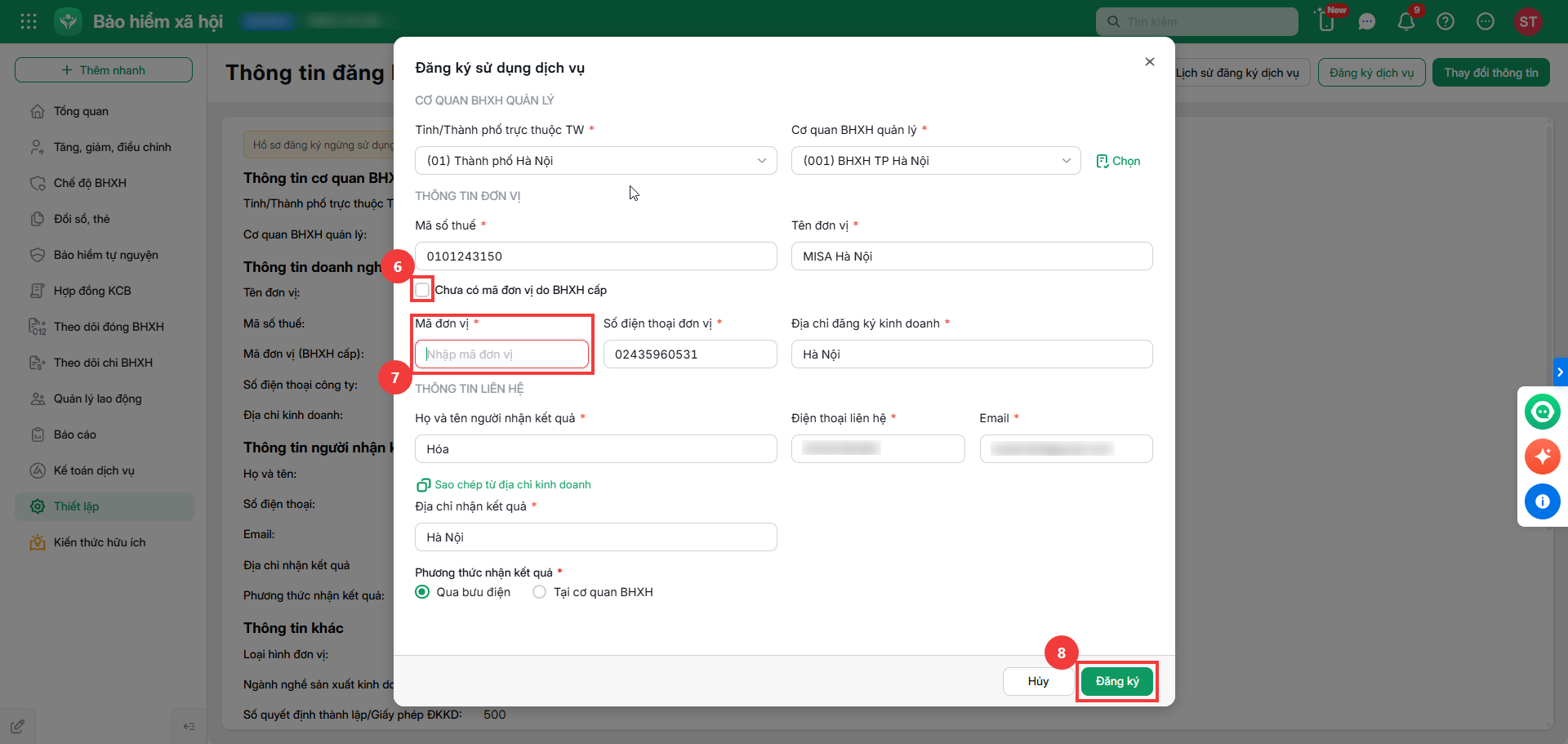Focus the Tìm kiếm search box

coord(1197,22)
